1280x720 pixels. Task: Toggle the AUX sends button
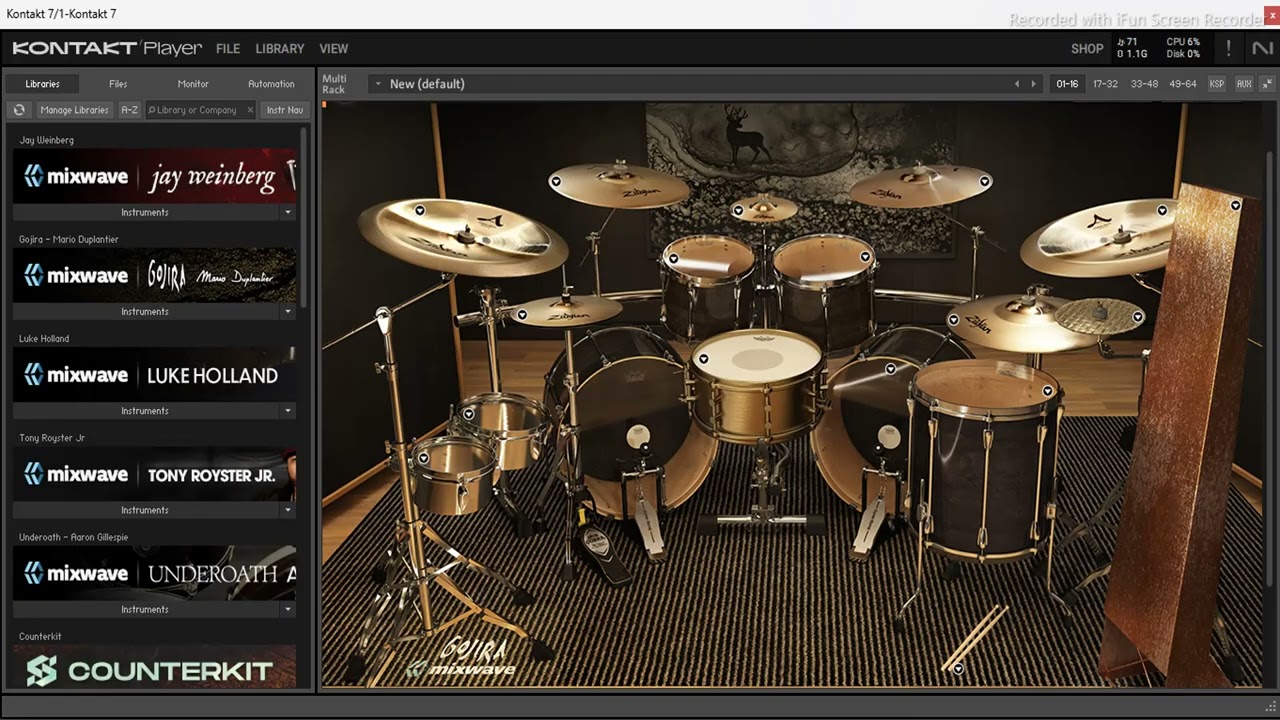(1244, 84)
